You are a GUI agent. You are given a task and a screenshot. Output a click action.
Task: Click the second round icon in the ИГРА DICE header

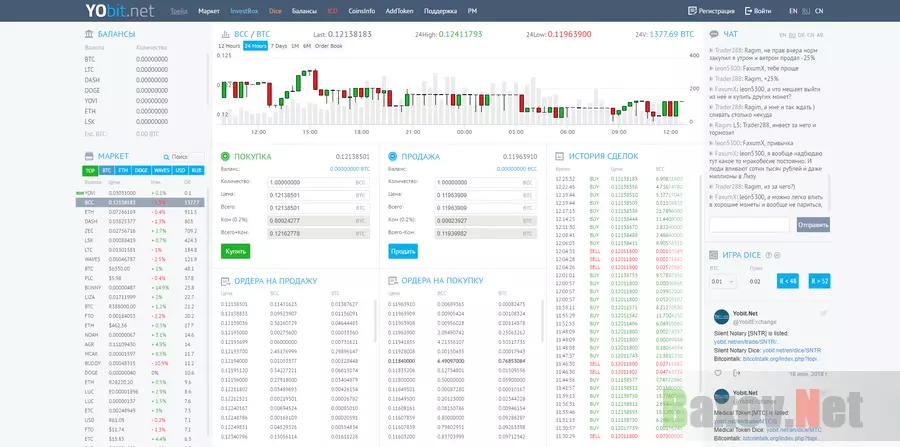777,255
